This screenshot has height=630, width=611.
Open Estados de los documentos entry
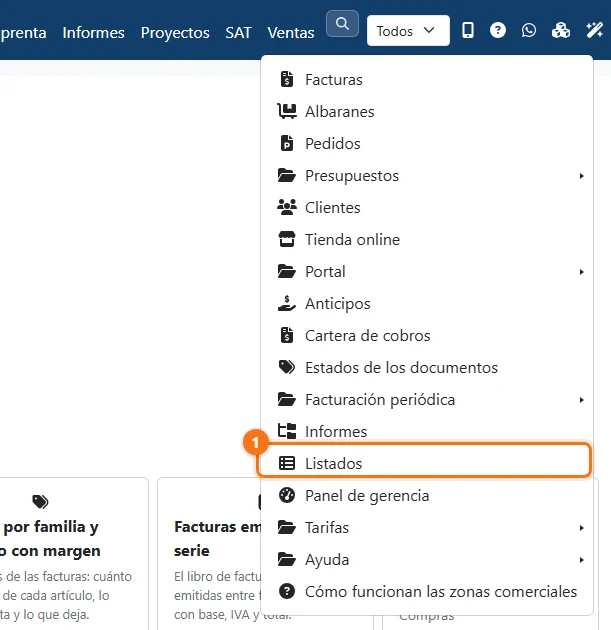[427, 368]
